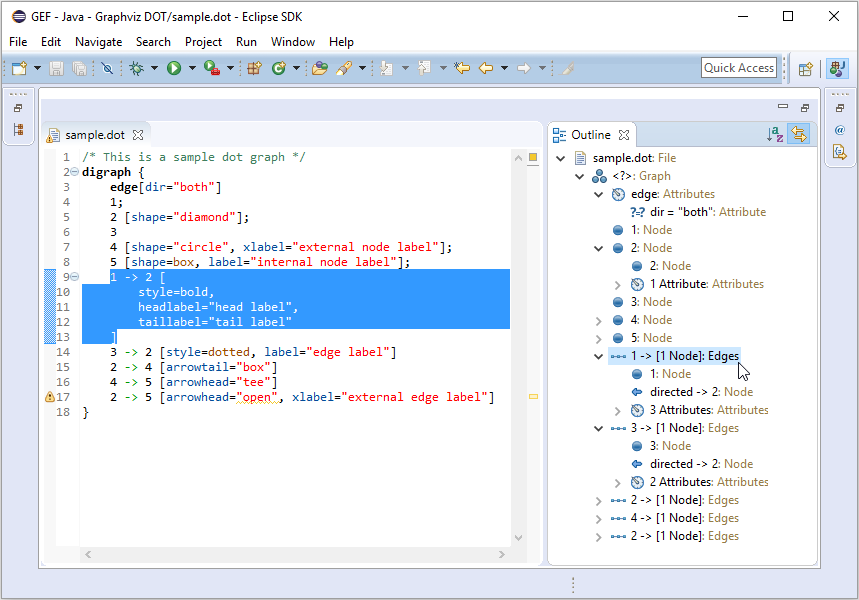The height and width of the screenshot is (600, 859).
Task: Click the Quick Access input field
Action: point(739,68)
